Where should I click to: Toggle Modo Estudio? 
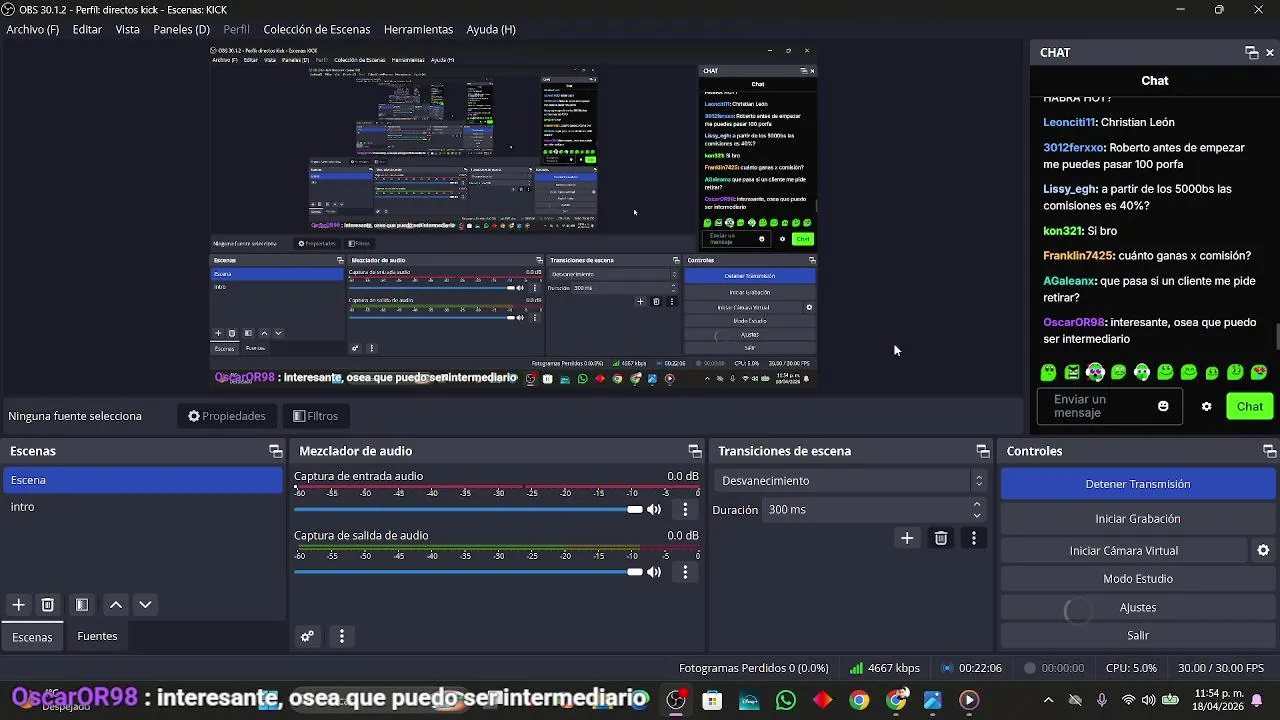1138,579
